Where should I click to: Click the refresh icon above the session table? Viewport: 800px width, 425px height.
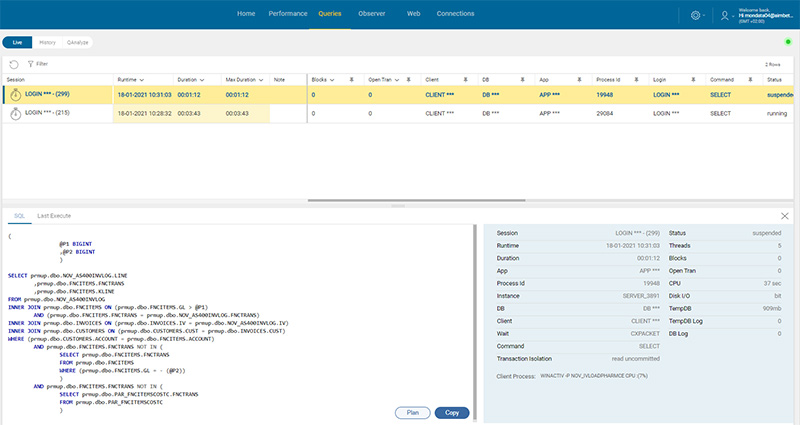pyautogui.click(x=14, y=64)
